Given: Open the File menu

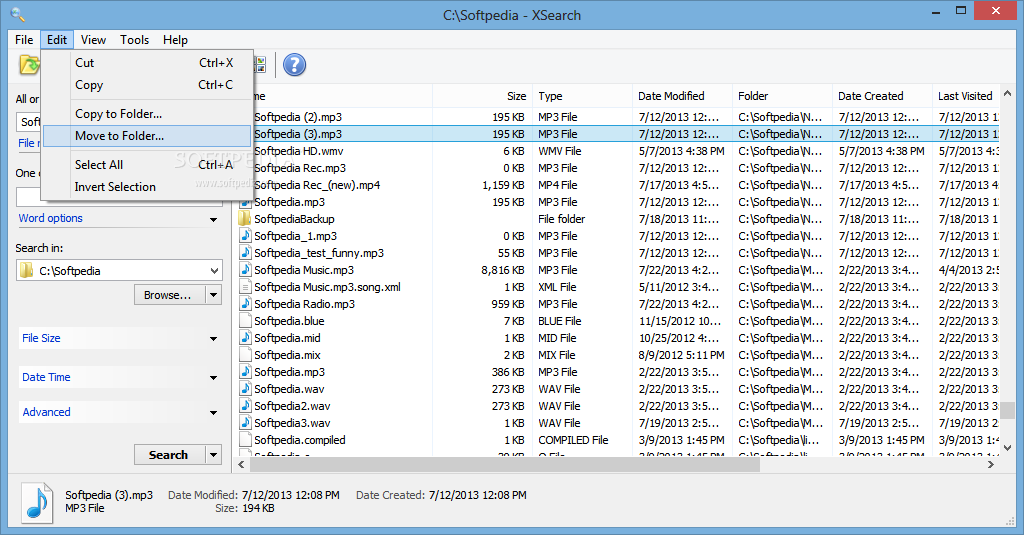Looking at the screenshot, I should [x=24, y=40].
